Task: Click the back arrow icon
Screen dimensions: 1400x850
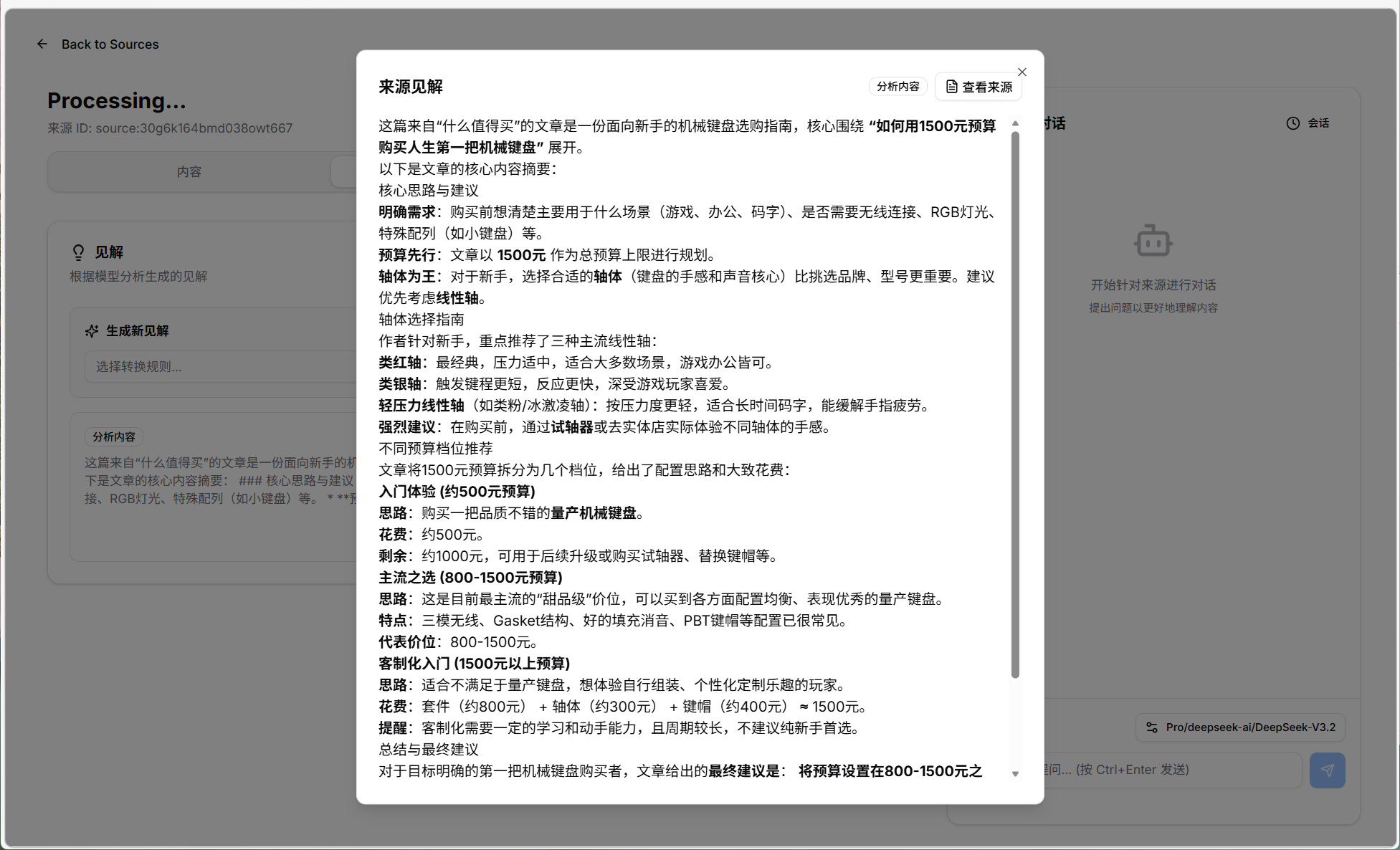Action: pos(42,44)
